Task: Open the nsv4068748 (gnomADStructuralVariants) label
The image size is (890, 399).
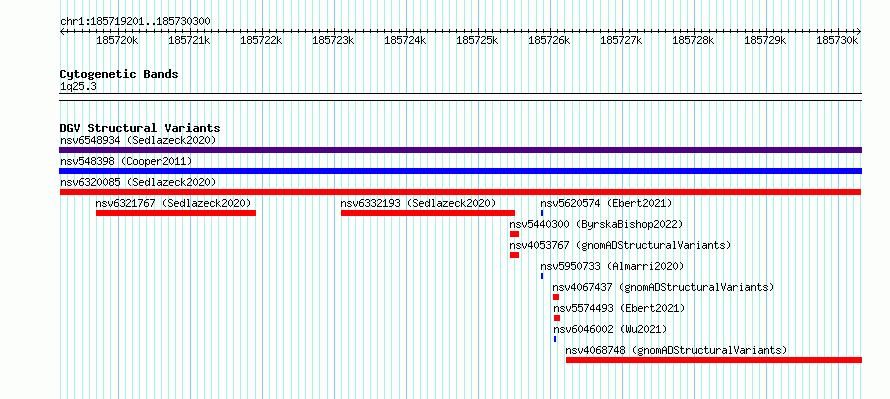Action: click(x=676, y=350)
